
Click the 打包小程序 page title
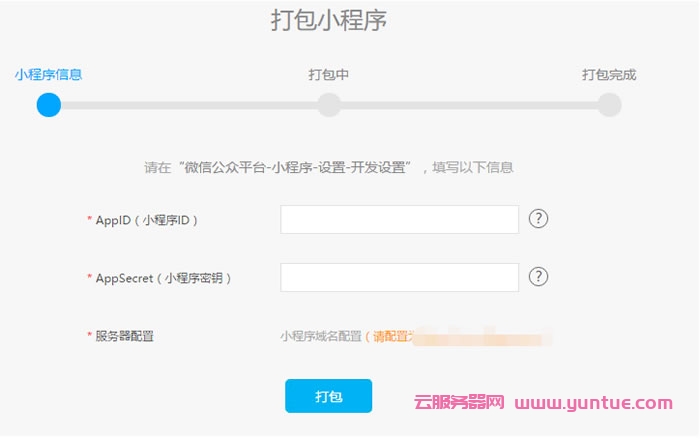coord(329,20)
